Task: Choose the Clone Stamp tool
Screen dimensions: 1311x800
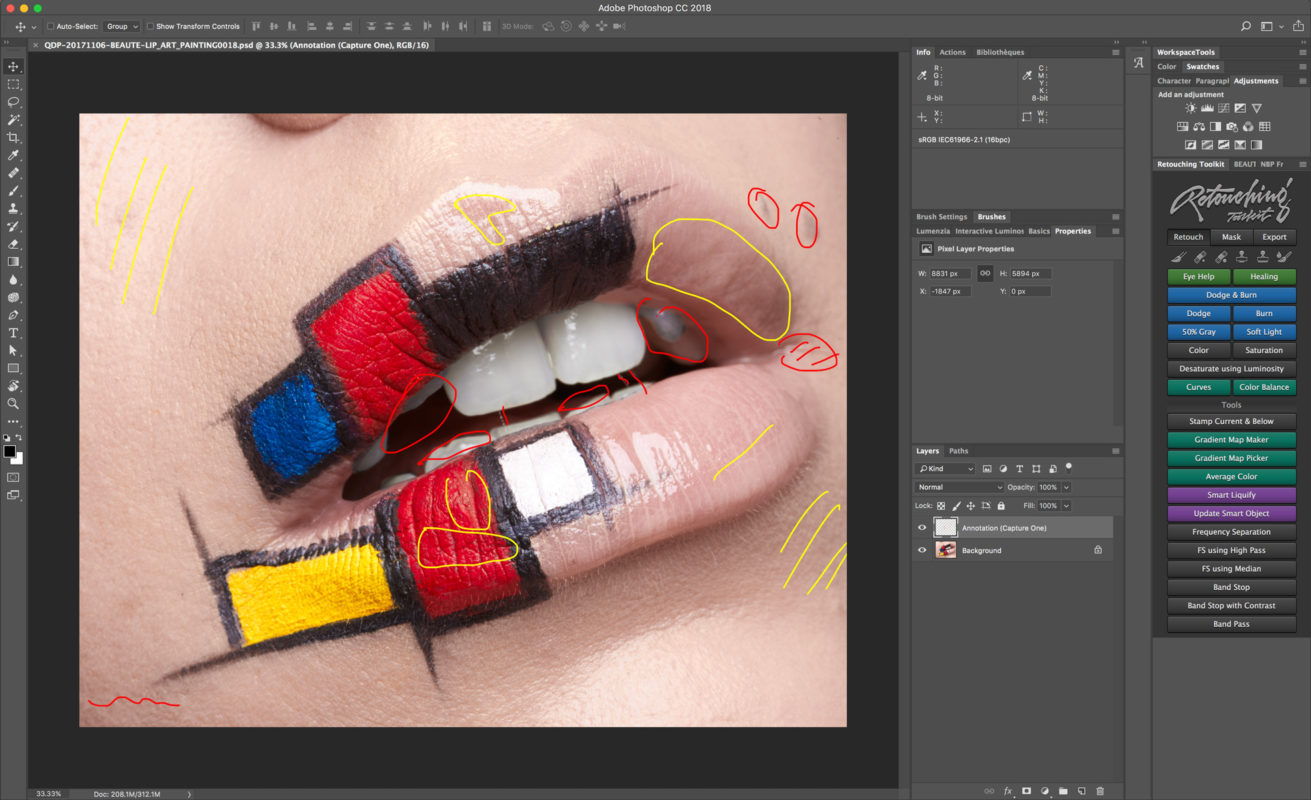Action: tap(14, 208)
